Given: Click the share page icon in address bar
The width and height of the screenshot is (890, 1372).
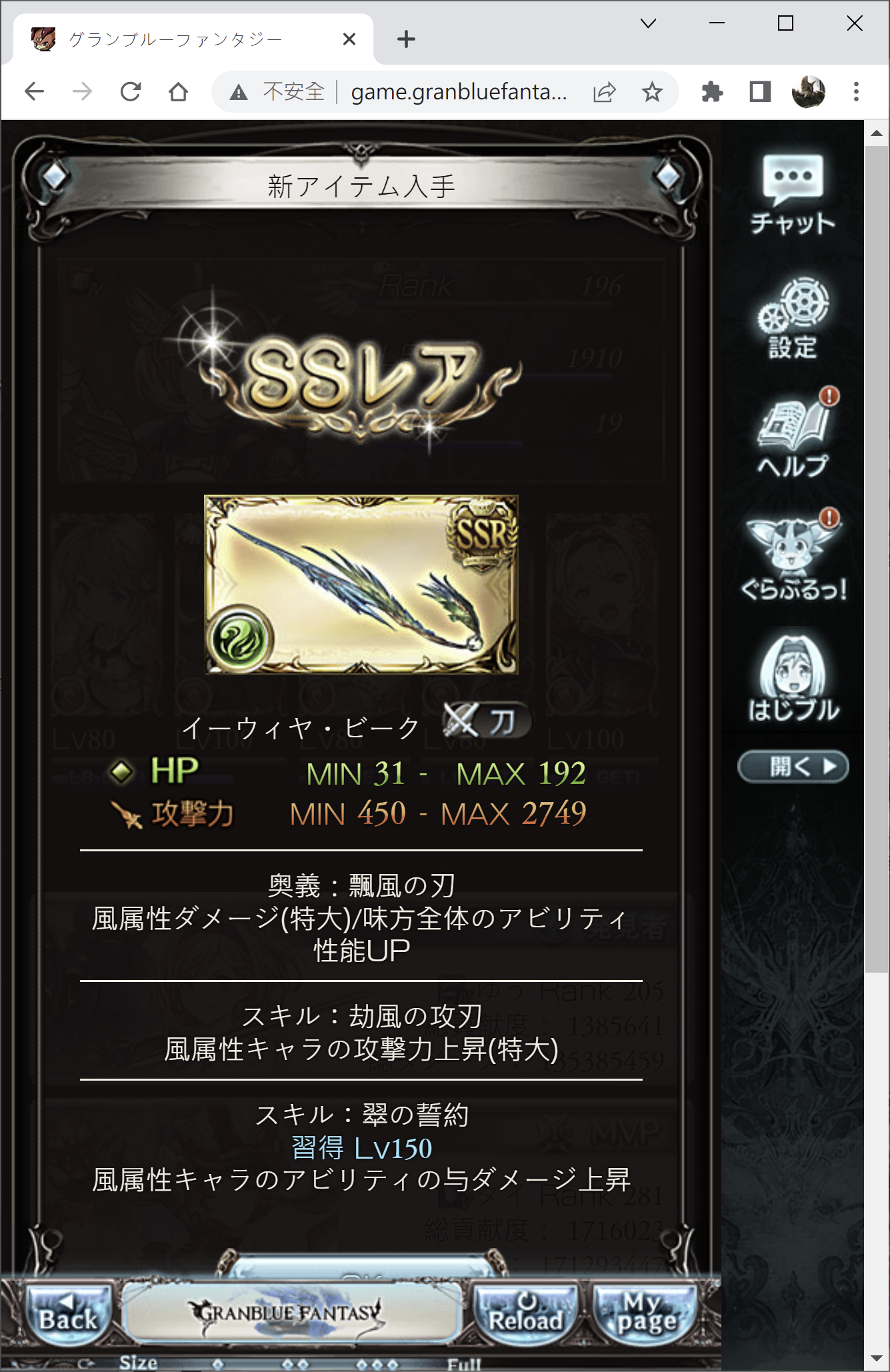Looking at the screenshot, I should 604,91.
